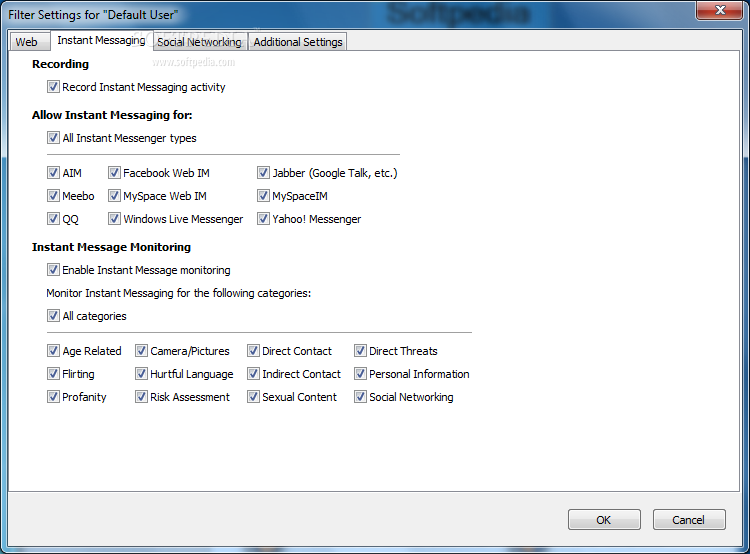Toggle Camera/Pictures monitoring
The width and height of the screenshot is (750, 554).
141,351
